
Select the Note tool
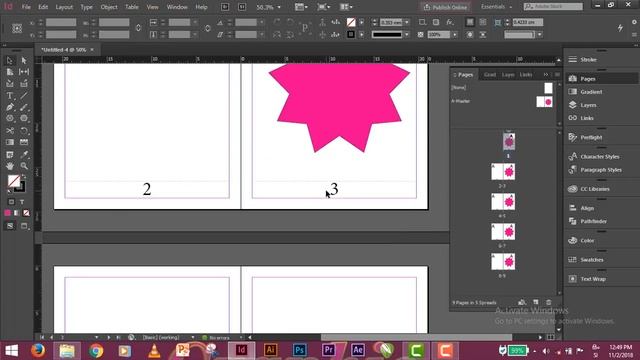pyautogui.click(x=10, y=155)
